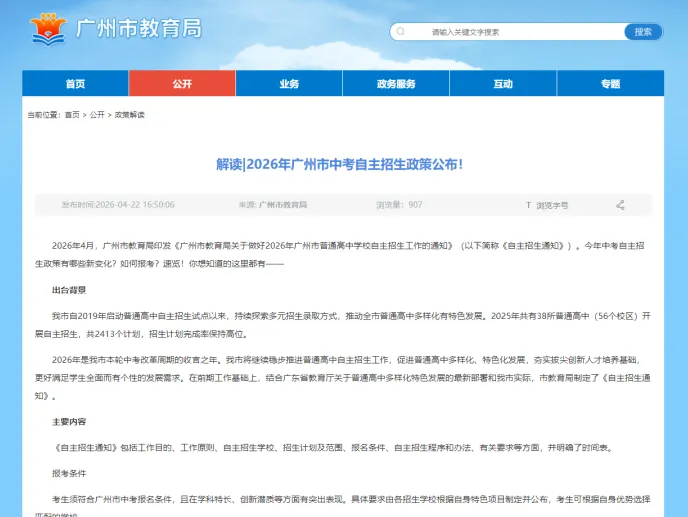Click the blue 搜索 search button
Image resolution: width=688 pixels, height=517 pixels.
(x=643, y=32)
